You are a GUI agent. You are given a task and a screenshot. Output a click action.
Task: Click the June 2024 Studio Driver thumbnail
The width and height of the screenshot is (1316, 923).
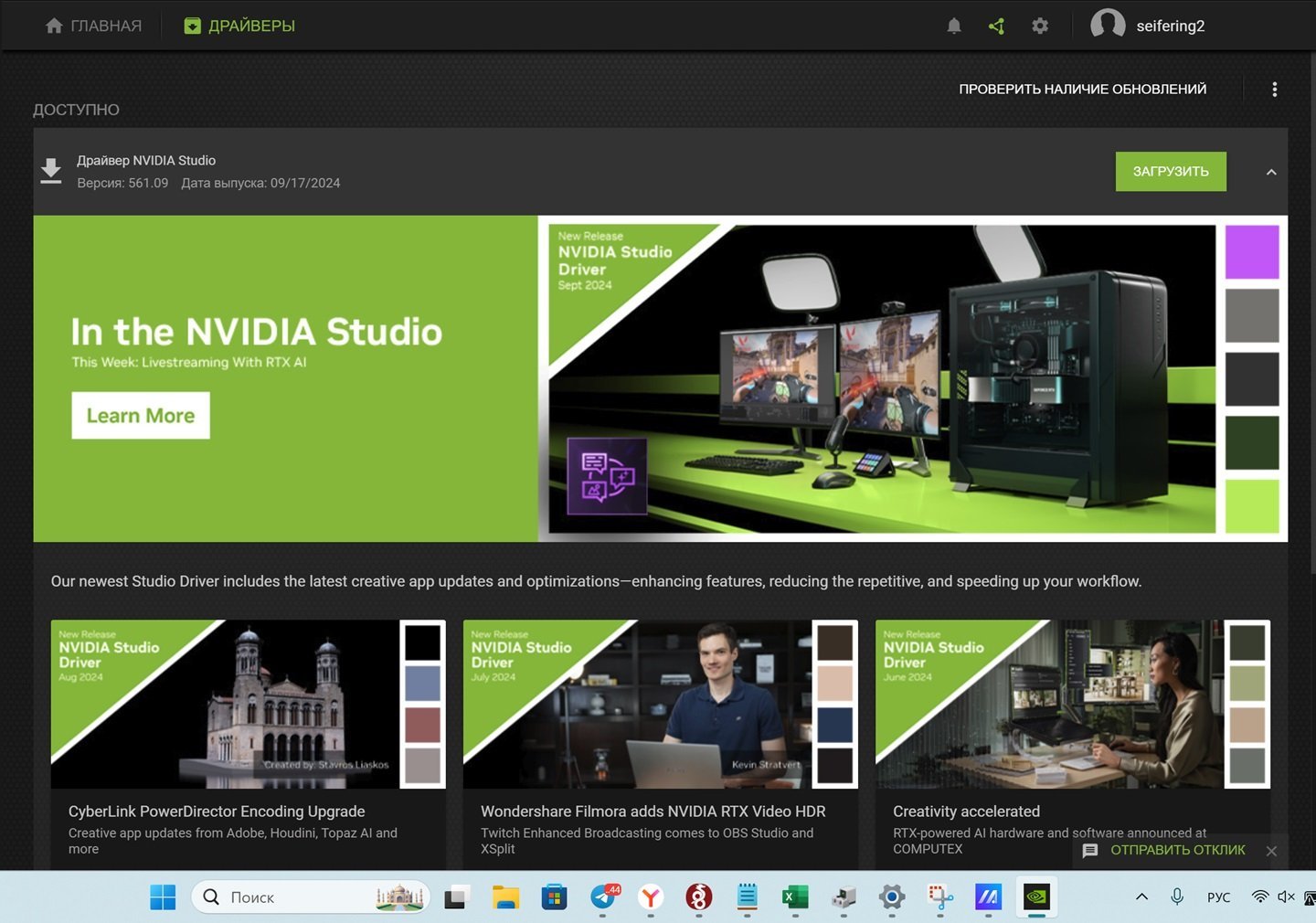click(x=1072, y=704)
